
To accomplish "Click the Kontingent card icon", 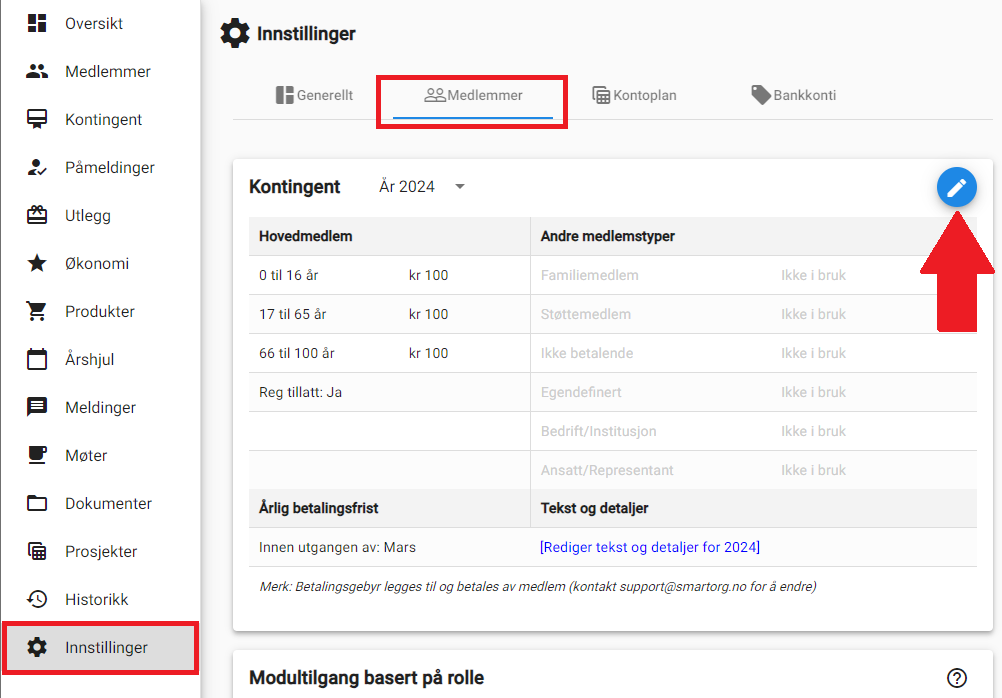I will [37, 119].
